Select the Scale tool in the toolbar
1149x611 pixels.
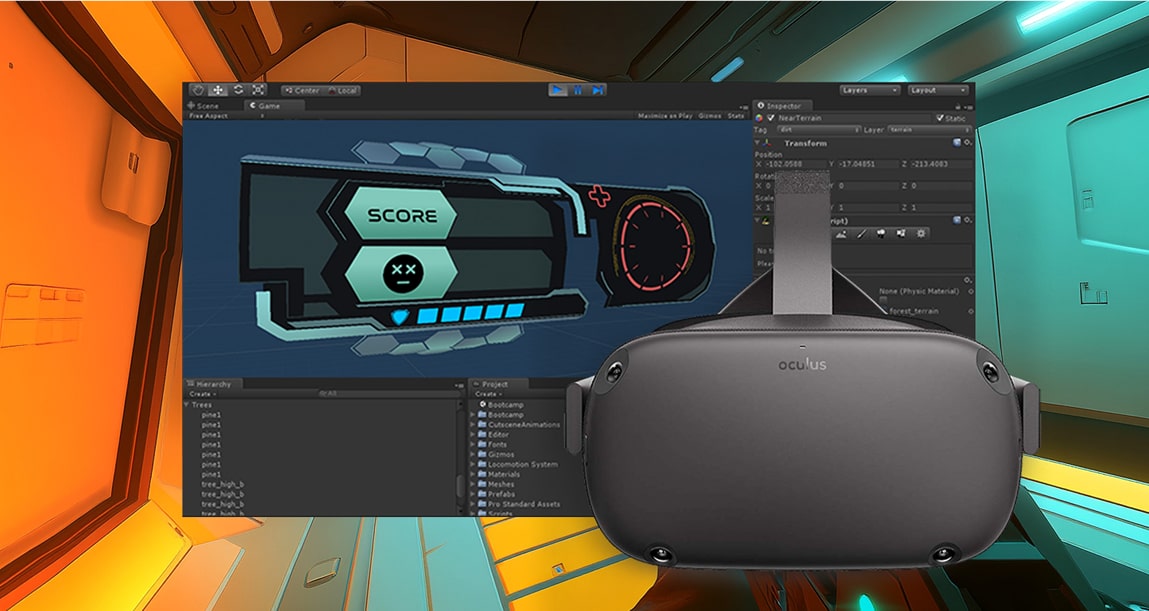click(259, 90)
